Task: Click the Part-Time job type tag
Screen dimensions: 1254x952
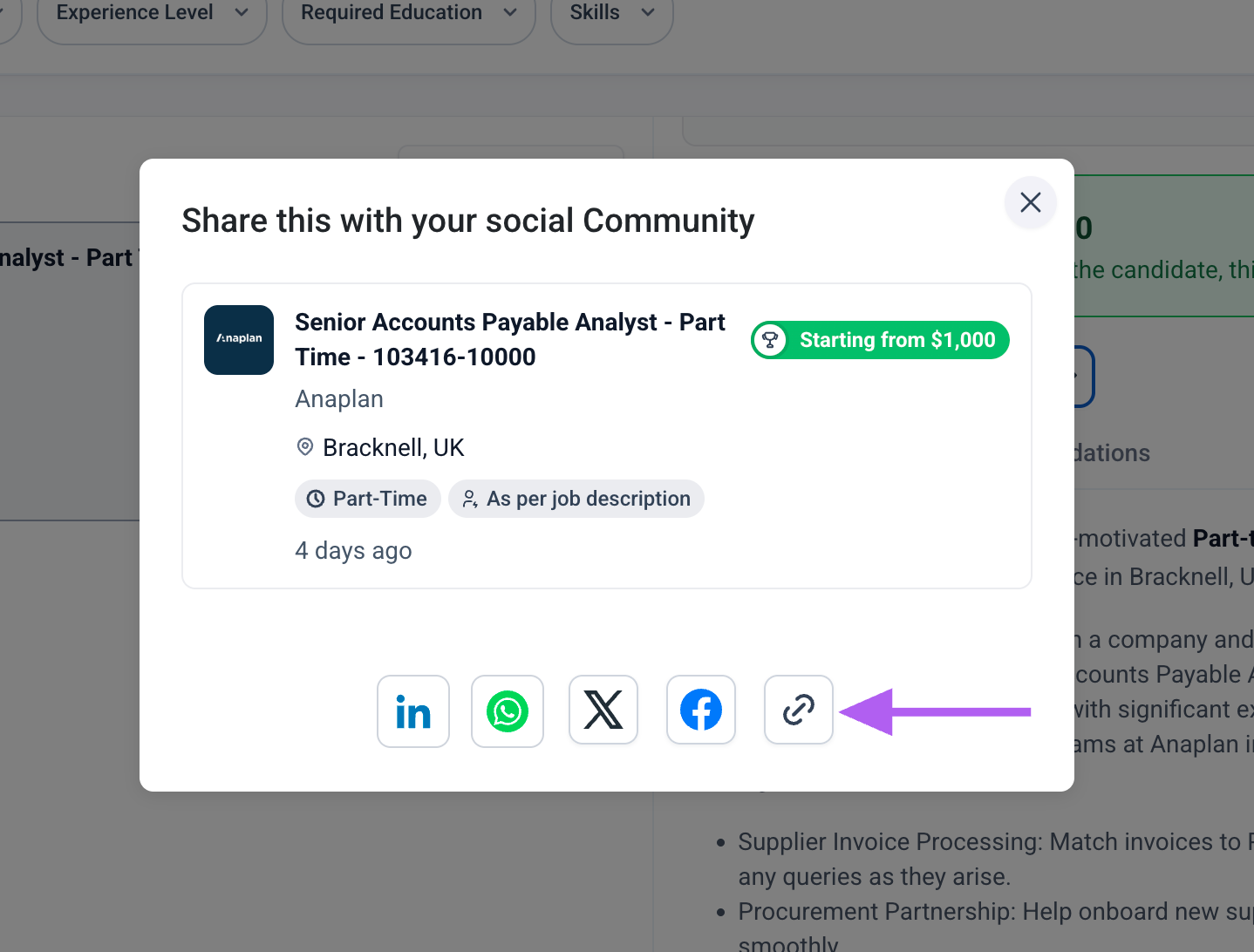Action: (368, 499)
